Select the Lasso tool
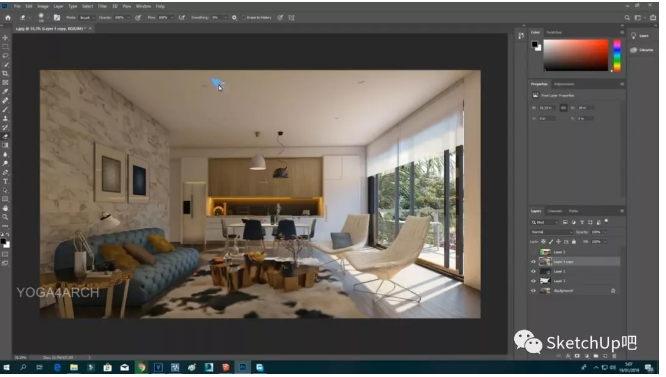 pyautogui.click(x=5, y=56)
